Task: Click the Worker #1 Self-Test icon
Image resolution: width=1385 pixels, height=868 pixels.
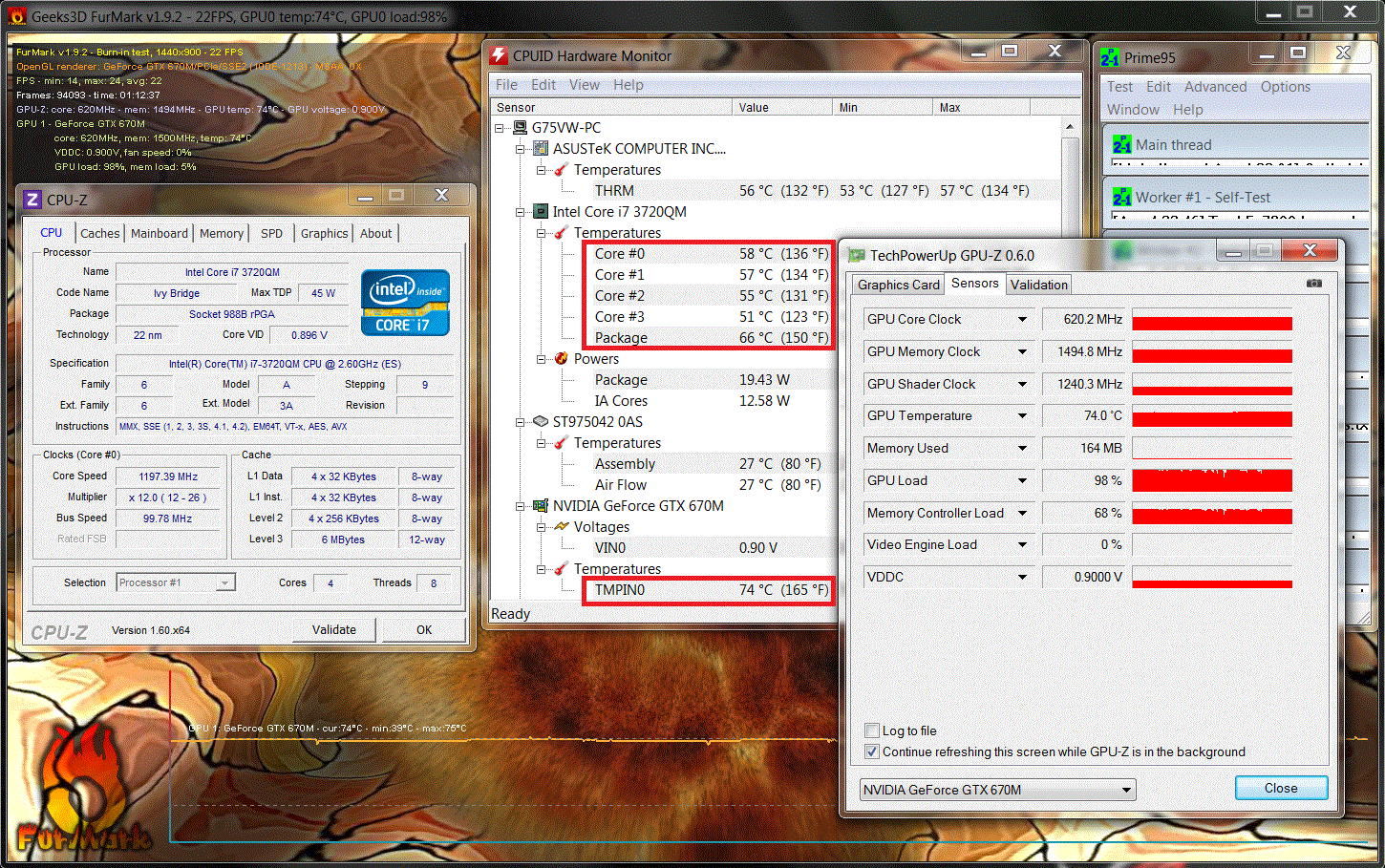Action: [x=1122, y=197]
